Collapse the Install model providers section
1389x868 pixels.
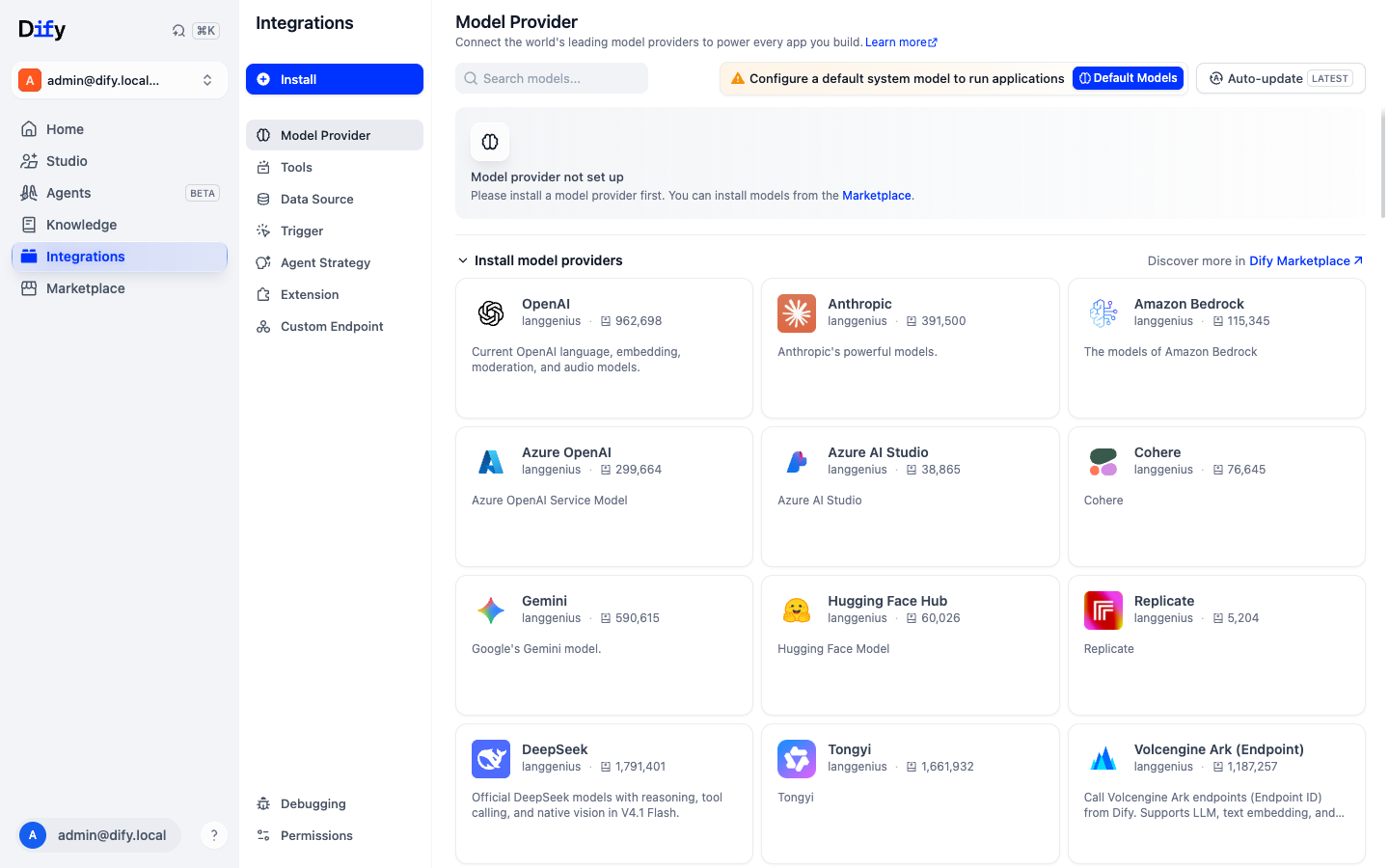(x=540, y=260)
